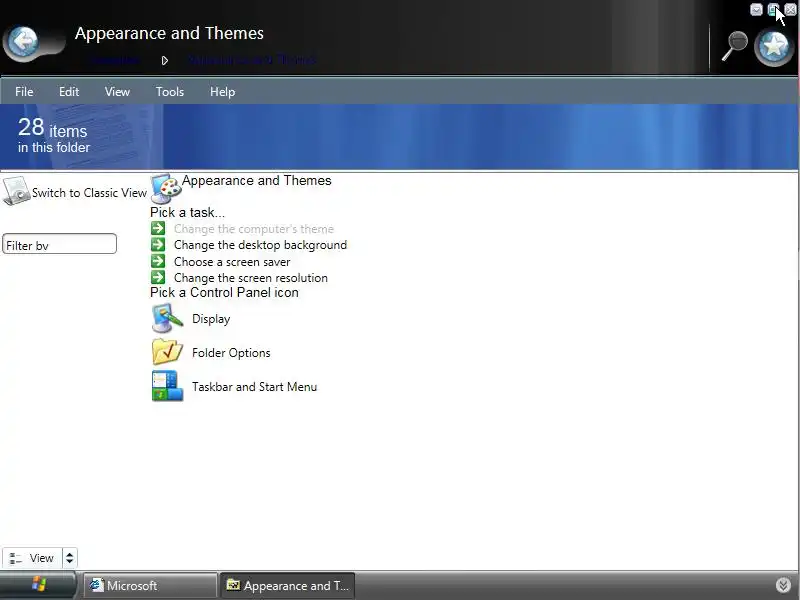Click the 'Pick a Control Panel icon' heading
The height and width of the screenshot is (600, 800).
[x=224, y=292]
